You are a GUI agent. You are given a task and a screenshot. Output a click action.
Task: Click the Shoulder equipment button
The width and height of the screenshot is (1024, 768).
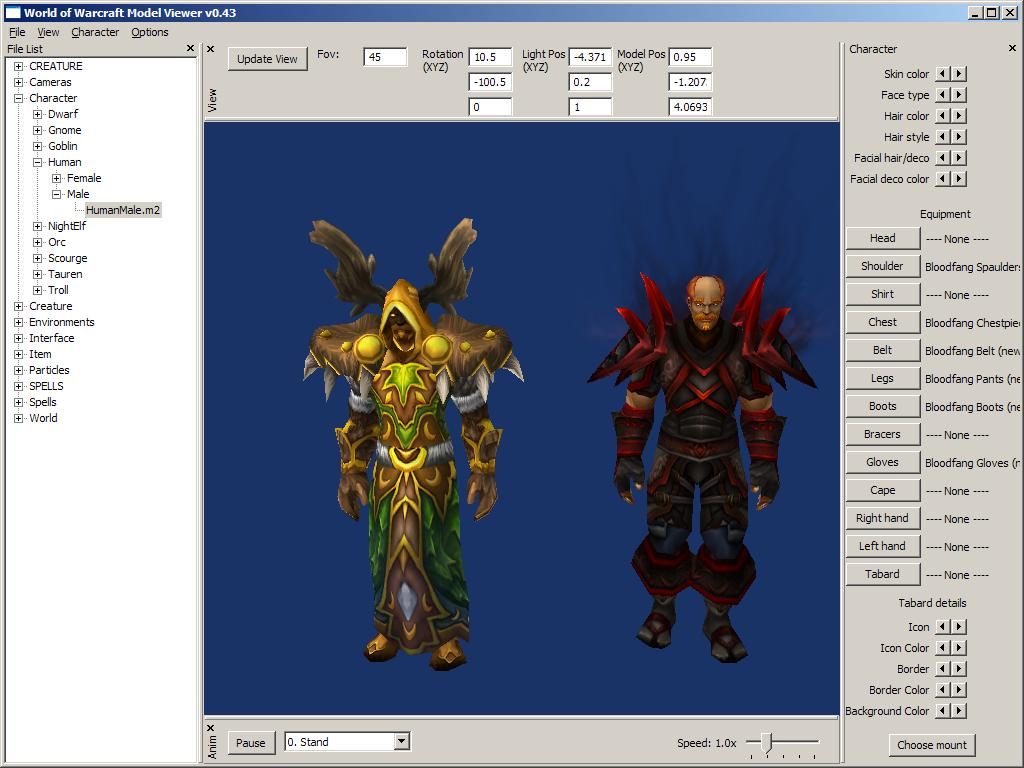point(882,266)
